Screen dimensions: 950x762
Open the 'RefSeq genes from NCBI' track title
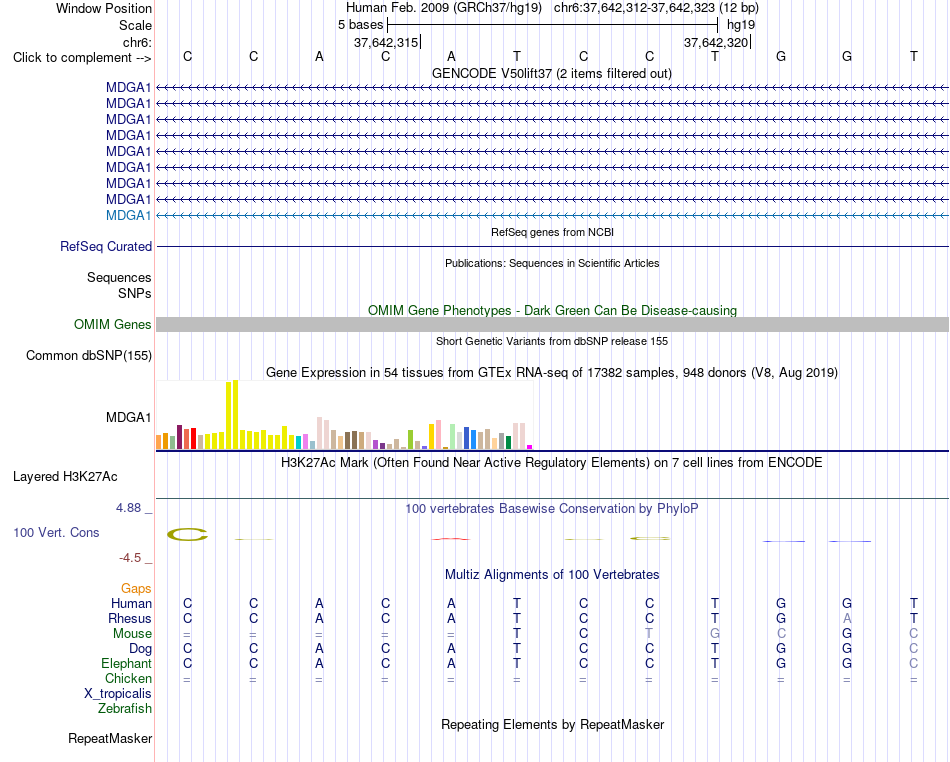(x=553, y=232)
